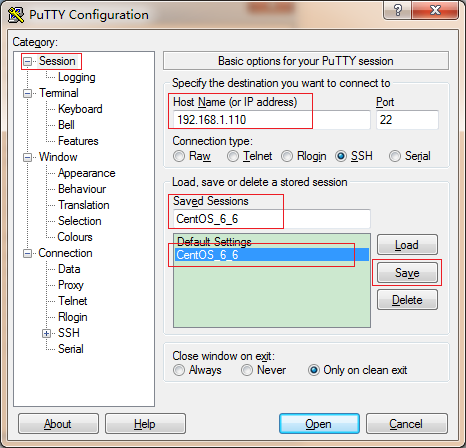Open the connection with Open button

(x=319, y=424)
